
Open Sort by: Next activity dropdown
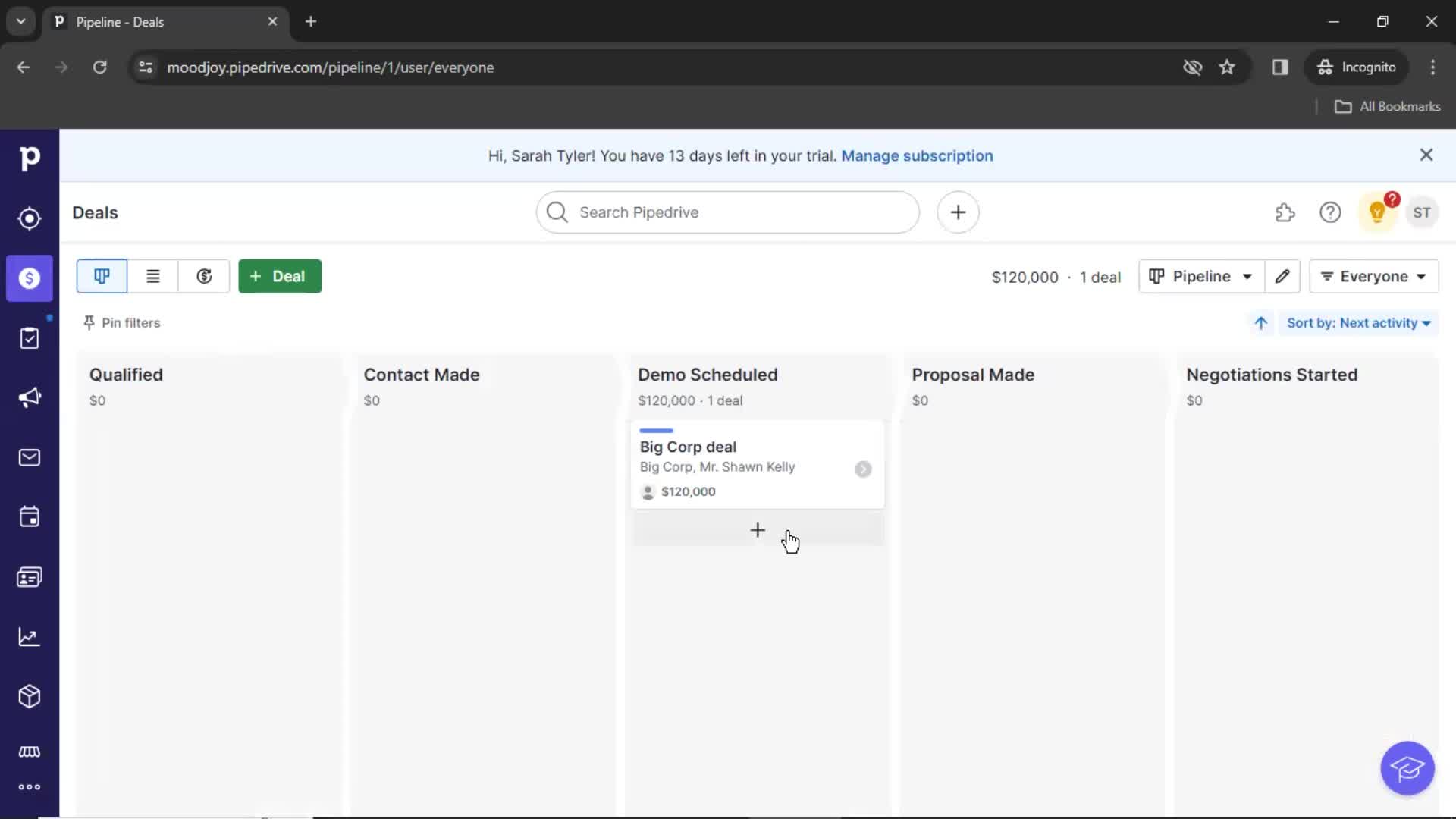1358,323
